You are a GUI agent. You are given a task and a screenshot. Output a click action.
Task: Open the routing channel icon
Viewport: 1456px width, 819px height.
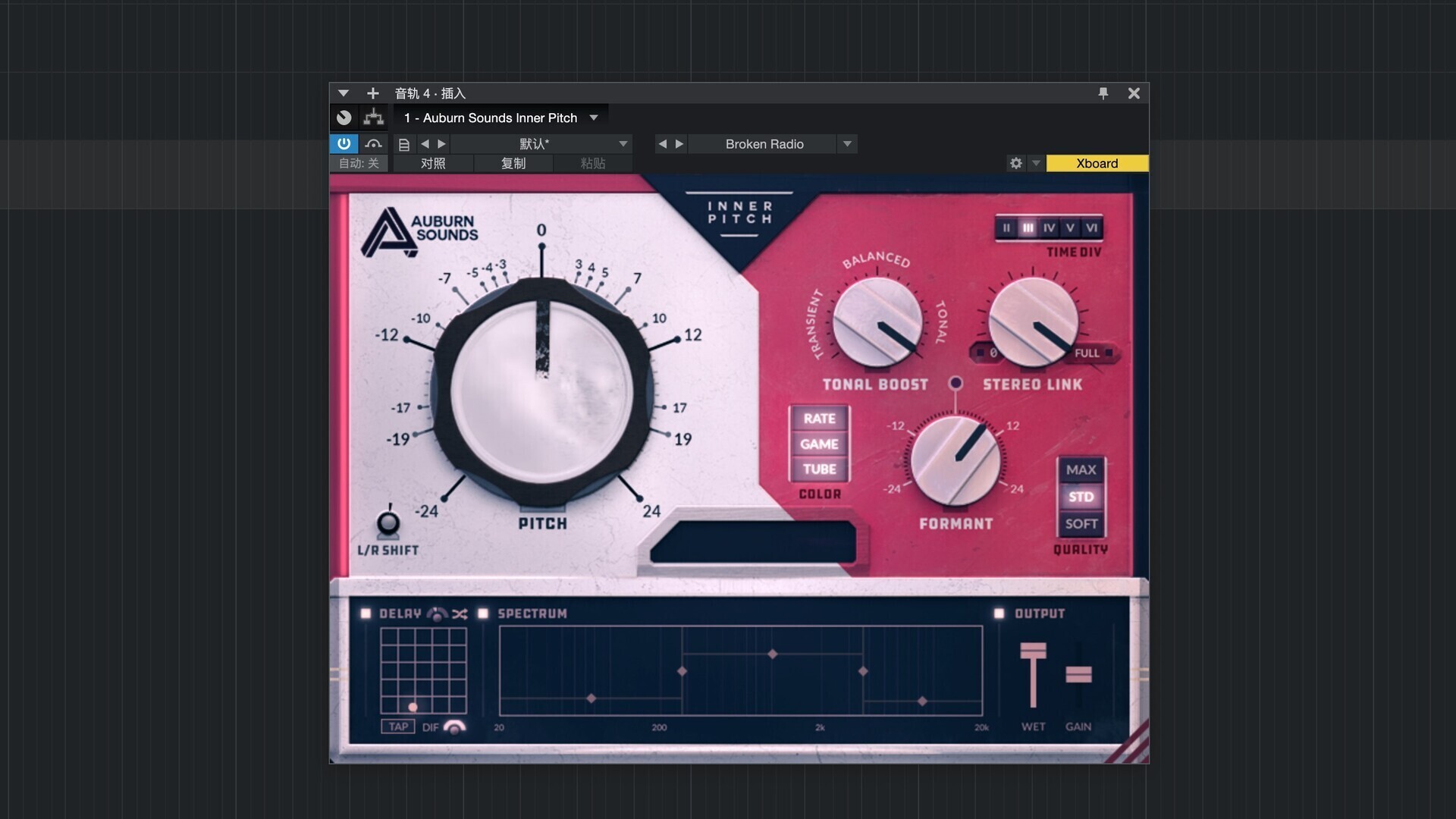pos(373,118)
